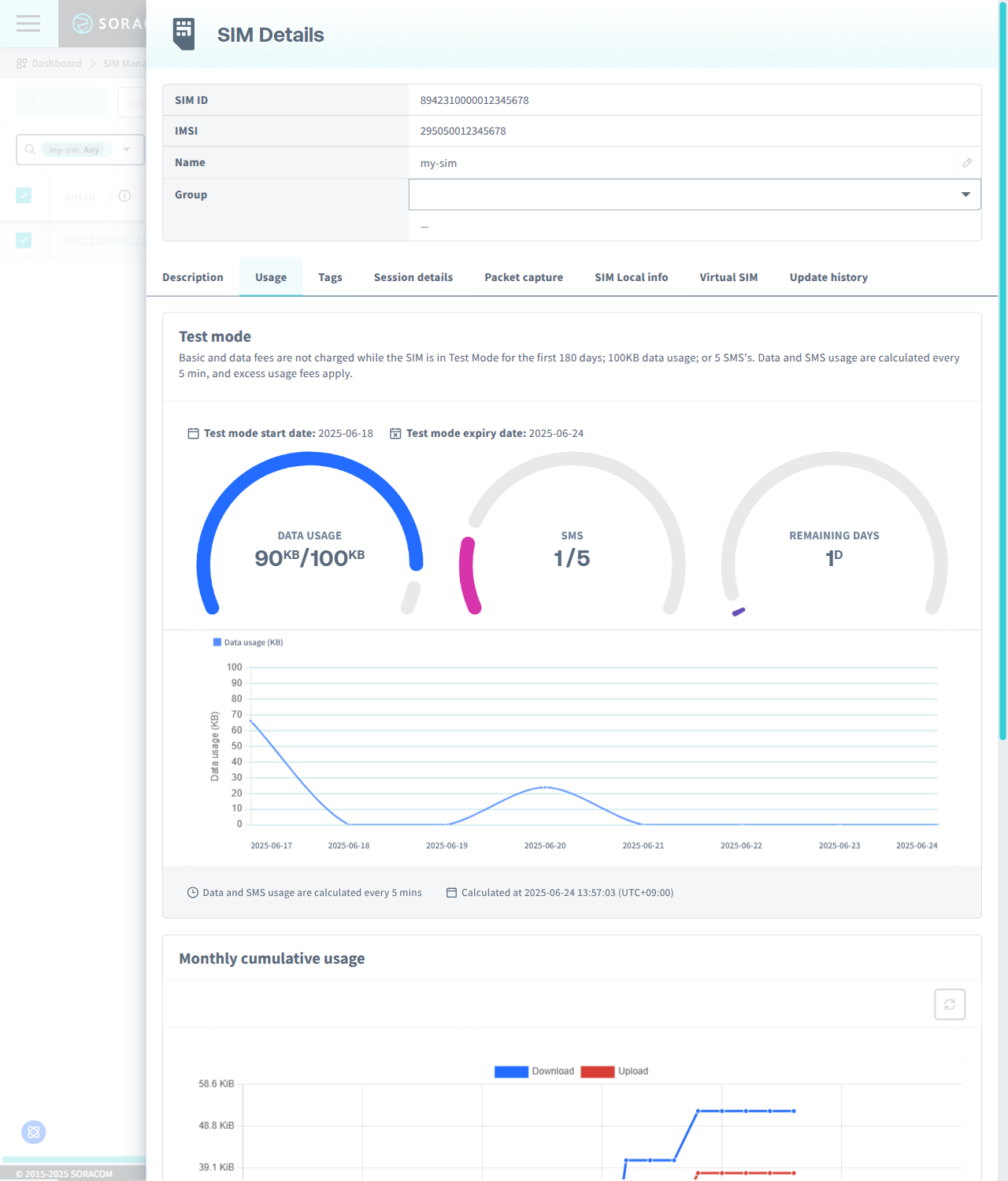Expand the Group dropdown
Screen dimensions: 1008x1181
[x=965, y=194]
